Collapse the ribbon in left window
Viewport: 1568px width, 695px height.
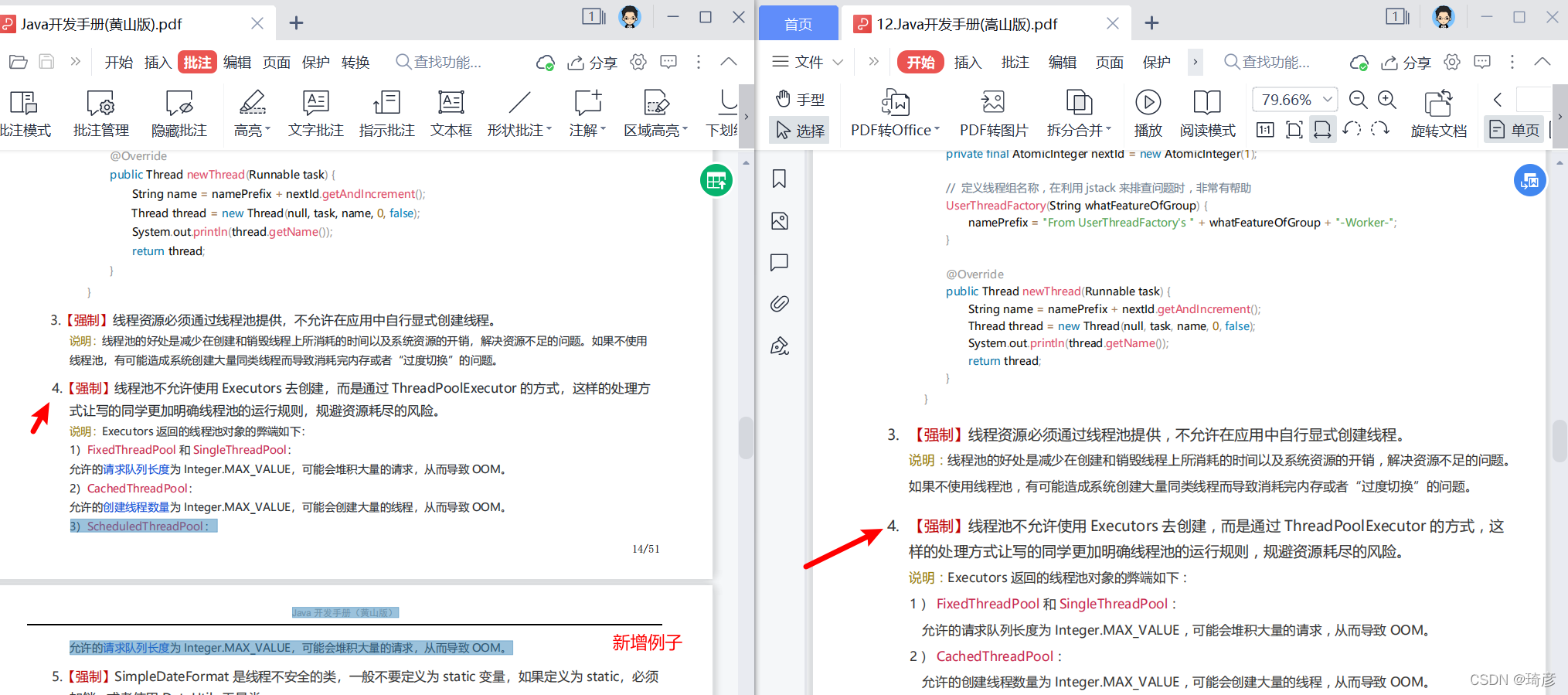pos(729,62)
